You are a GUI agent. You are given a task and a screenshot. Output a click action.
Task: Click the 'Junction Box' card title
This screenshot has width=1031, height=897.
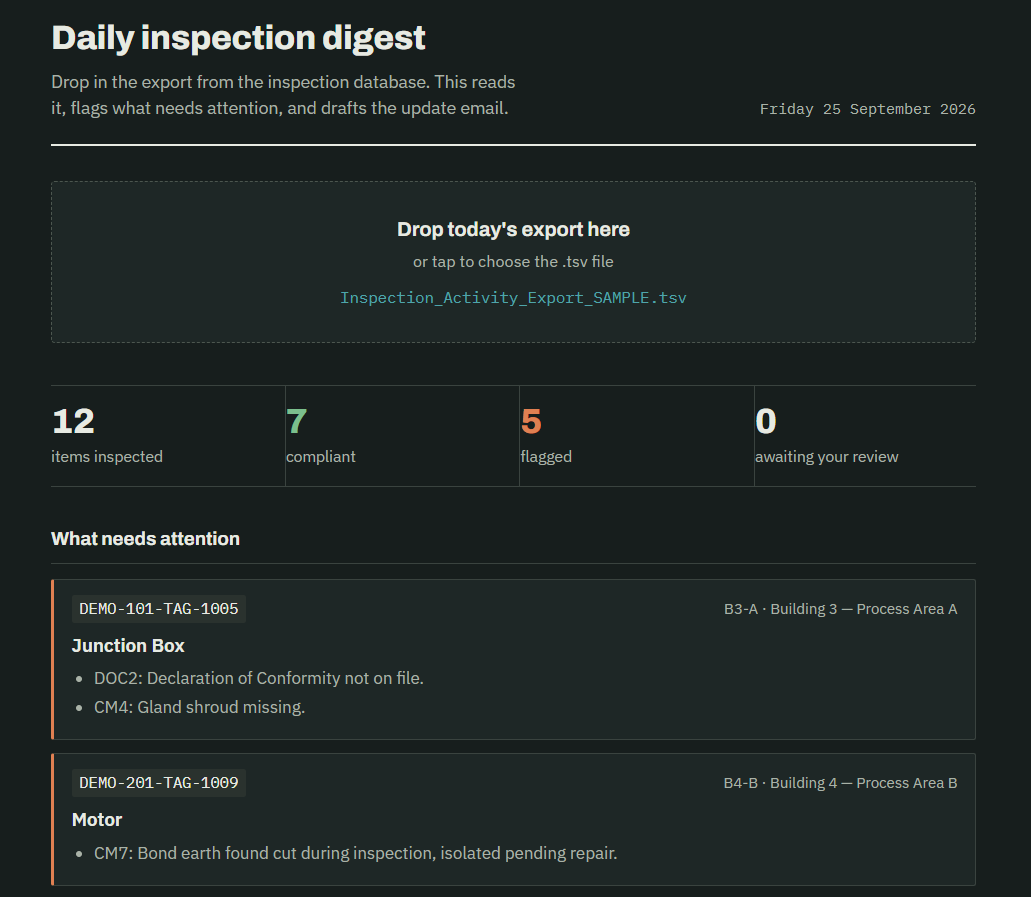[x=128, y=646]
